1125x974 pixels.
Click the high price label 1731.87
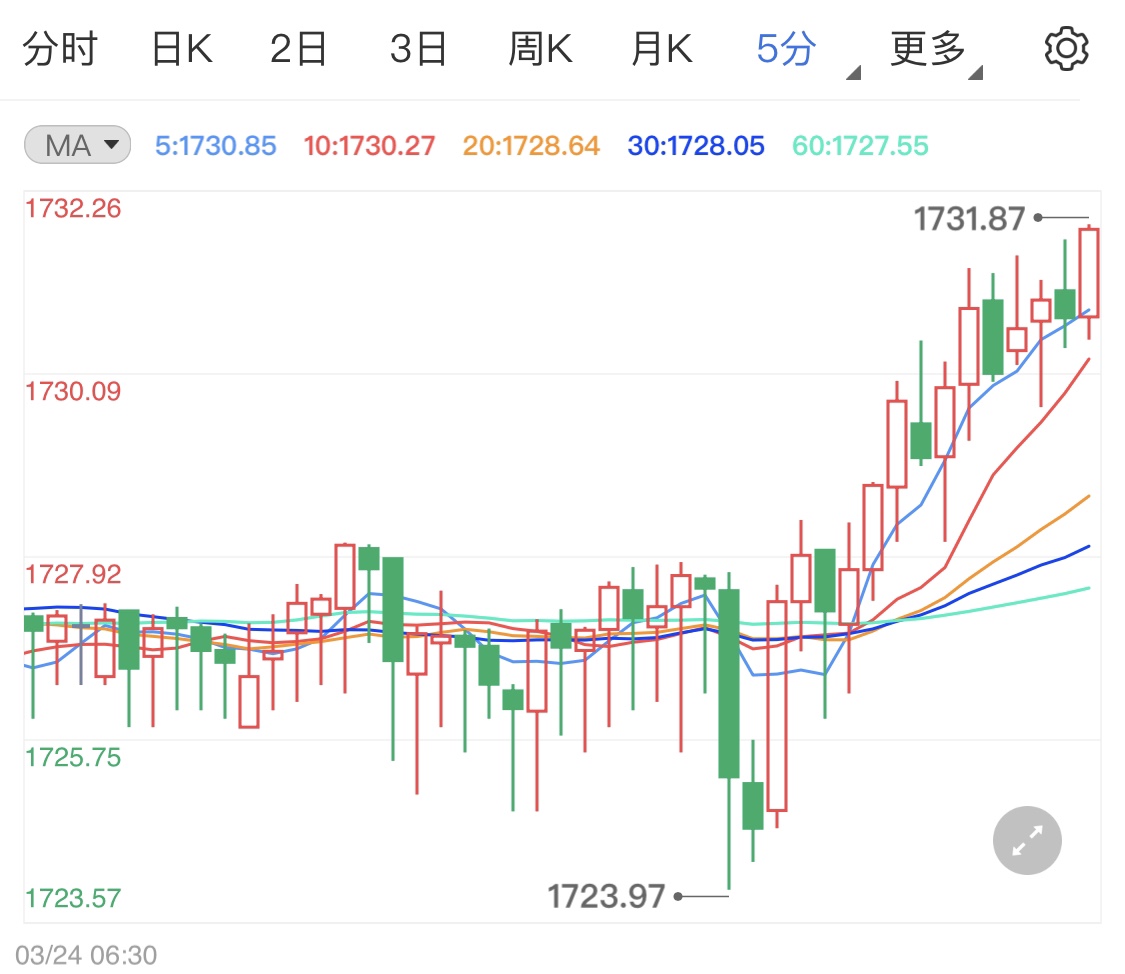pos(969,219)
